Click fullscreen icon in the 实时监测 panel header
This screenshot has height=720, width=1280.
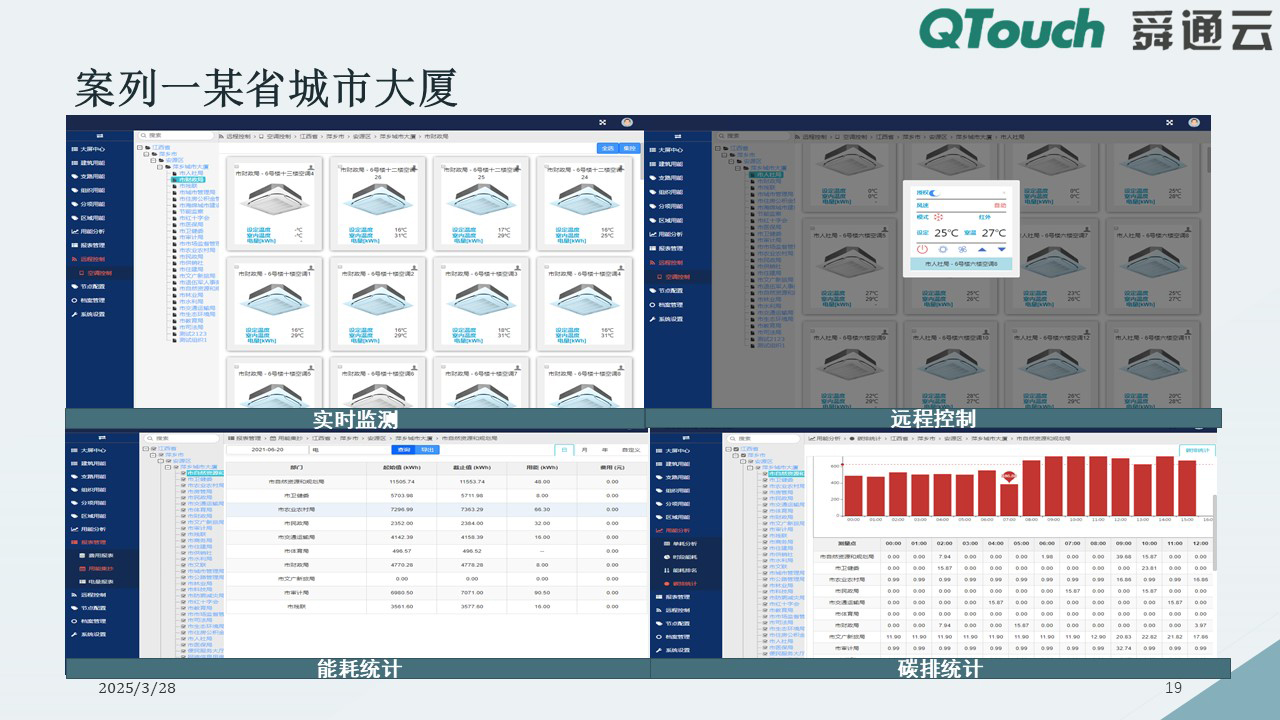pyautogui.click(x=602, y=122)
